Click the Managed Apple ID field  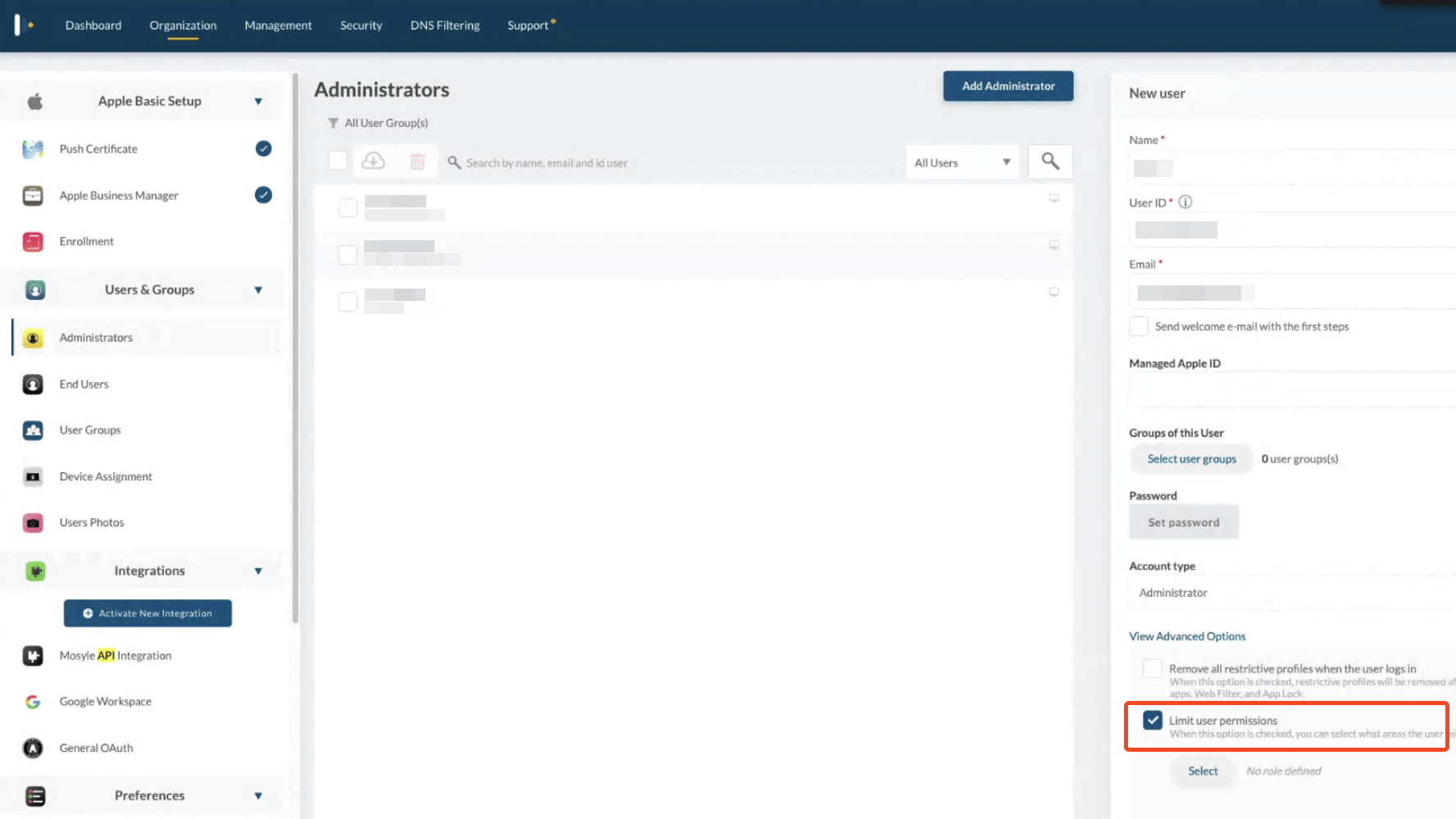[1293, 389]
